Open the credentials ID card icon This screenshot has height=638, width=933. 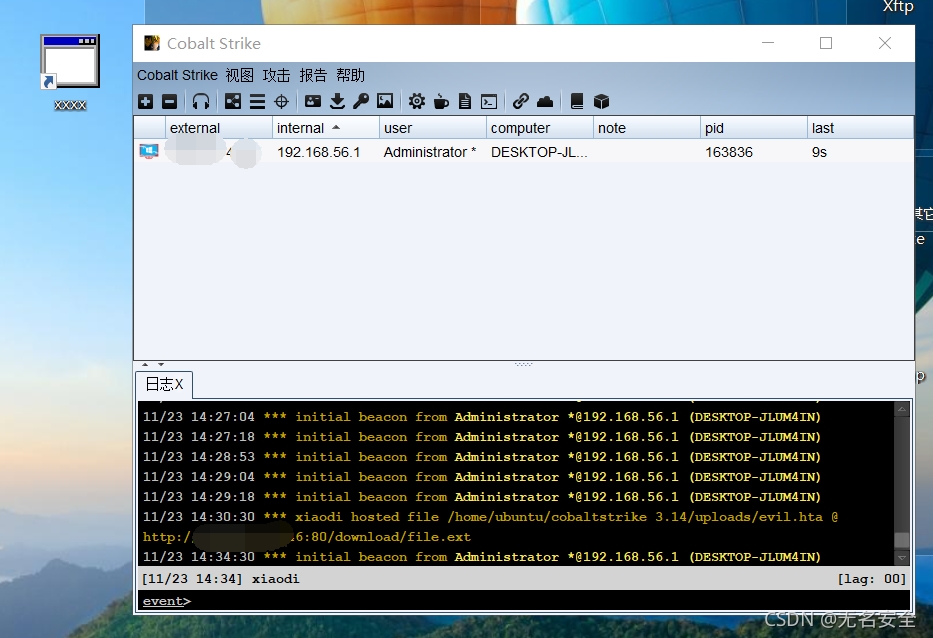point(313,101)
